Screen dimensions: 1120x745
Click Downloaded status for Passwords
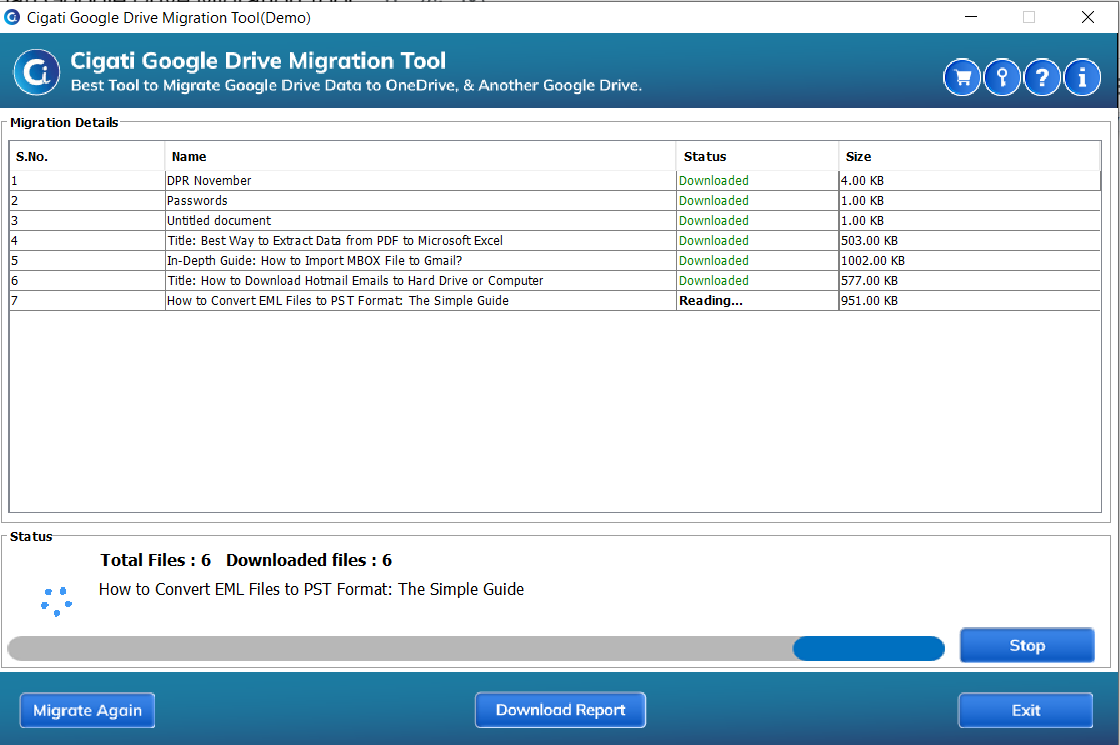point(758,201)
